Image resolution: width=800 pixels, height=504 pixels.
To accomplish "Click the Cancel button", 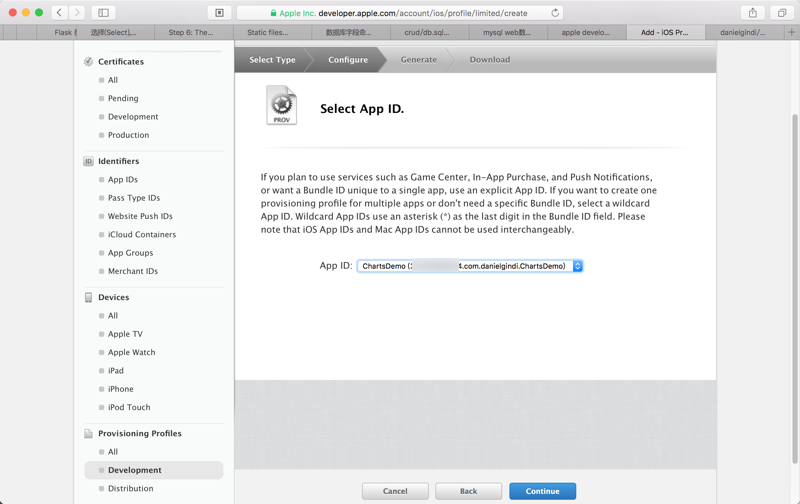I will point(395,491).
